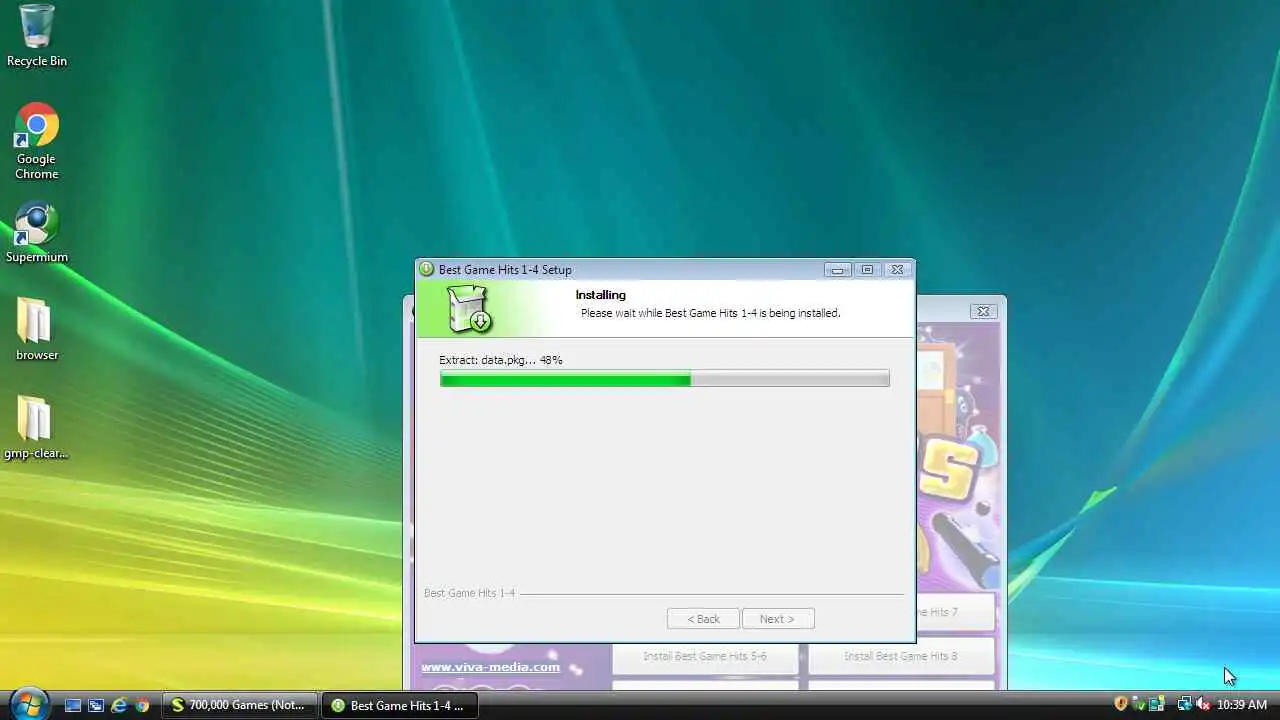Click Show Desktop in Quick Launch
The image size is (1280, 720).
(73, 705)
